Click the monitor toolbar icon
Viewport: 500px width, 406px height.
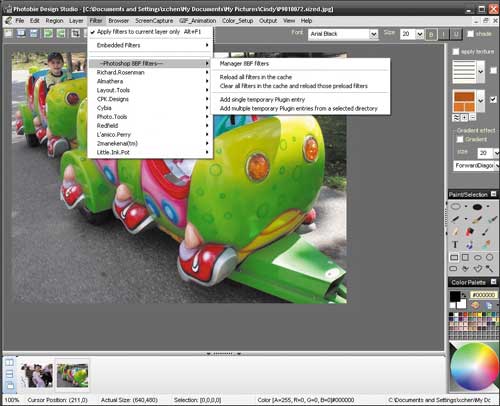(21, 33)
